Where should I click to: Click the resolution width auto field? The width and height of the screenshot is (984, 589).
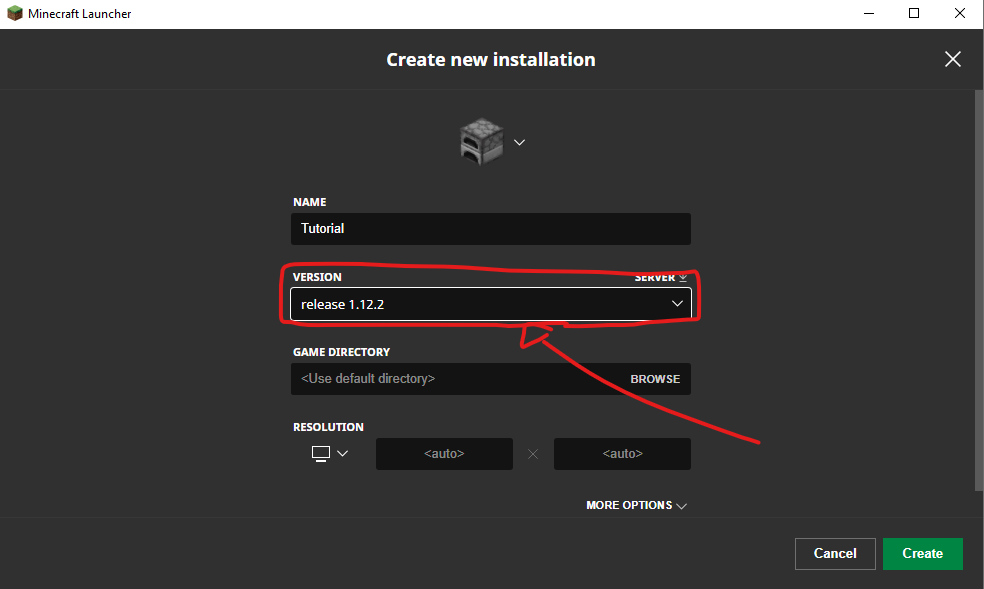(x=444, y=454)
